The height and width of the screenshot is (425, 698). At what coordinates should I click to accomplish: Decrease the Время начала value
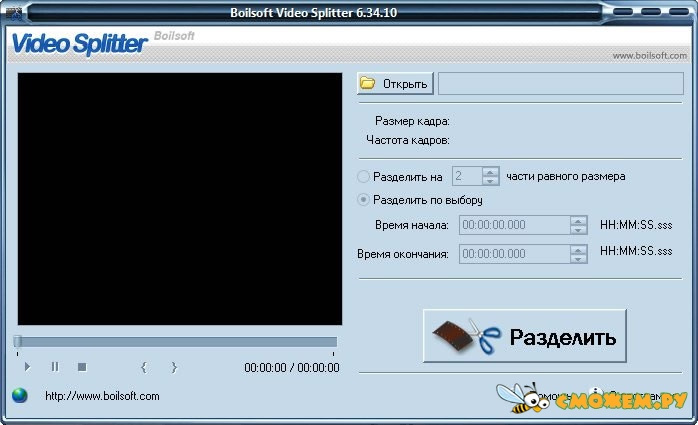coord(578,230)
